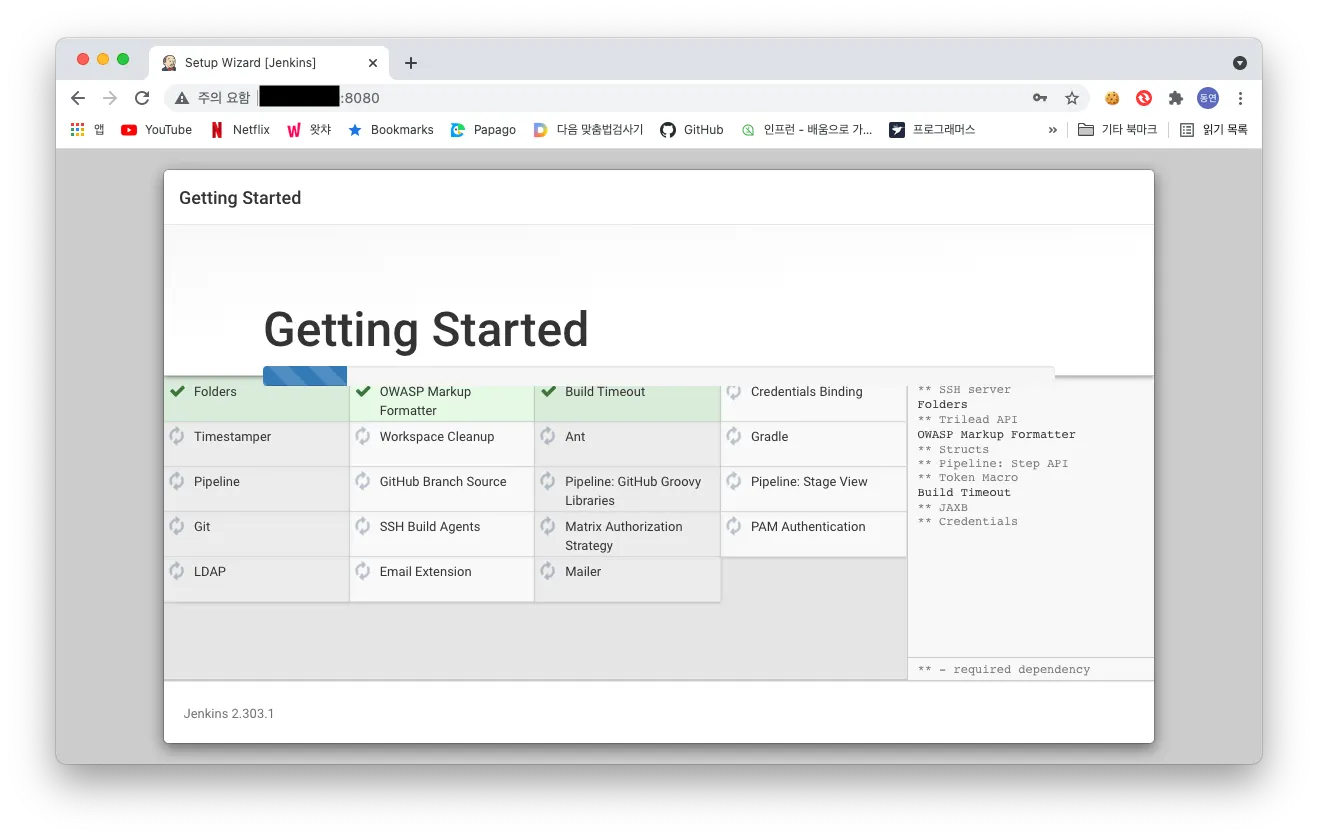The image size is (1318, 838).
Task: Open the Netflix bookmark
Action: coord(240,130)
